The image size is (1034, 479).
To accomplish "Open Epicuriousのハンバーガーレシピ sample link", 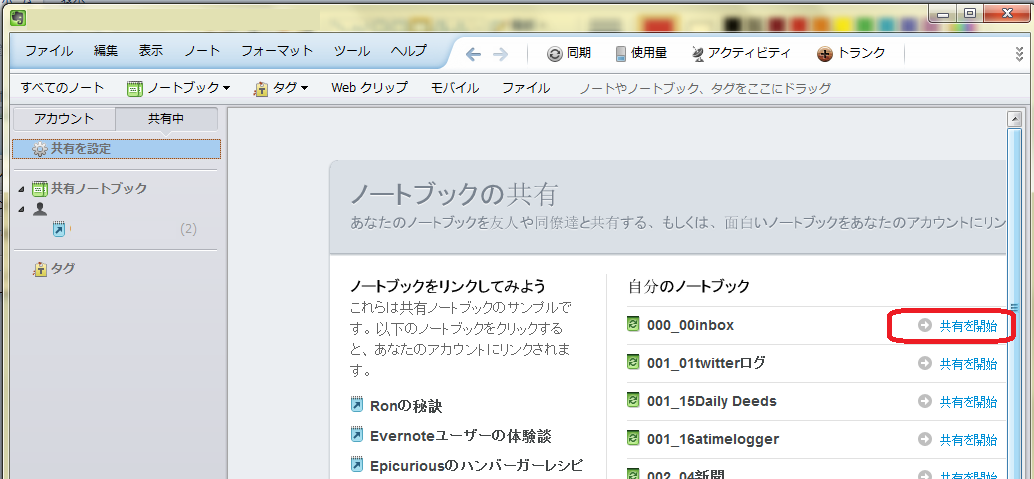I will click(x=477, y=466).
